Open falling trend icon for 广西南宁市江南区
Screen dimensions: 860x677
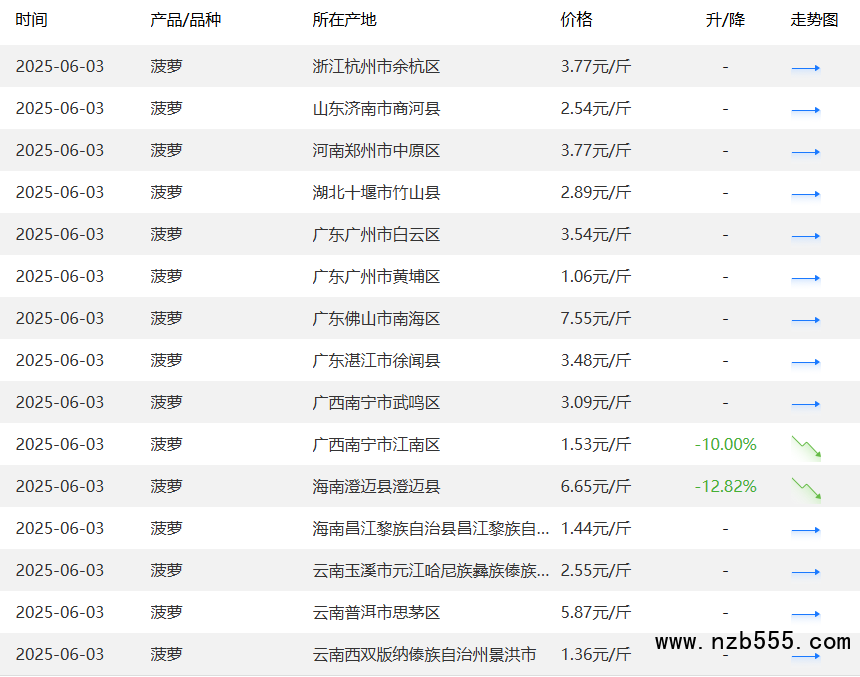(x=805, y=446)
